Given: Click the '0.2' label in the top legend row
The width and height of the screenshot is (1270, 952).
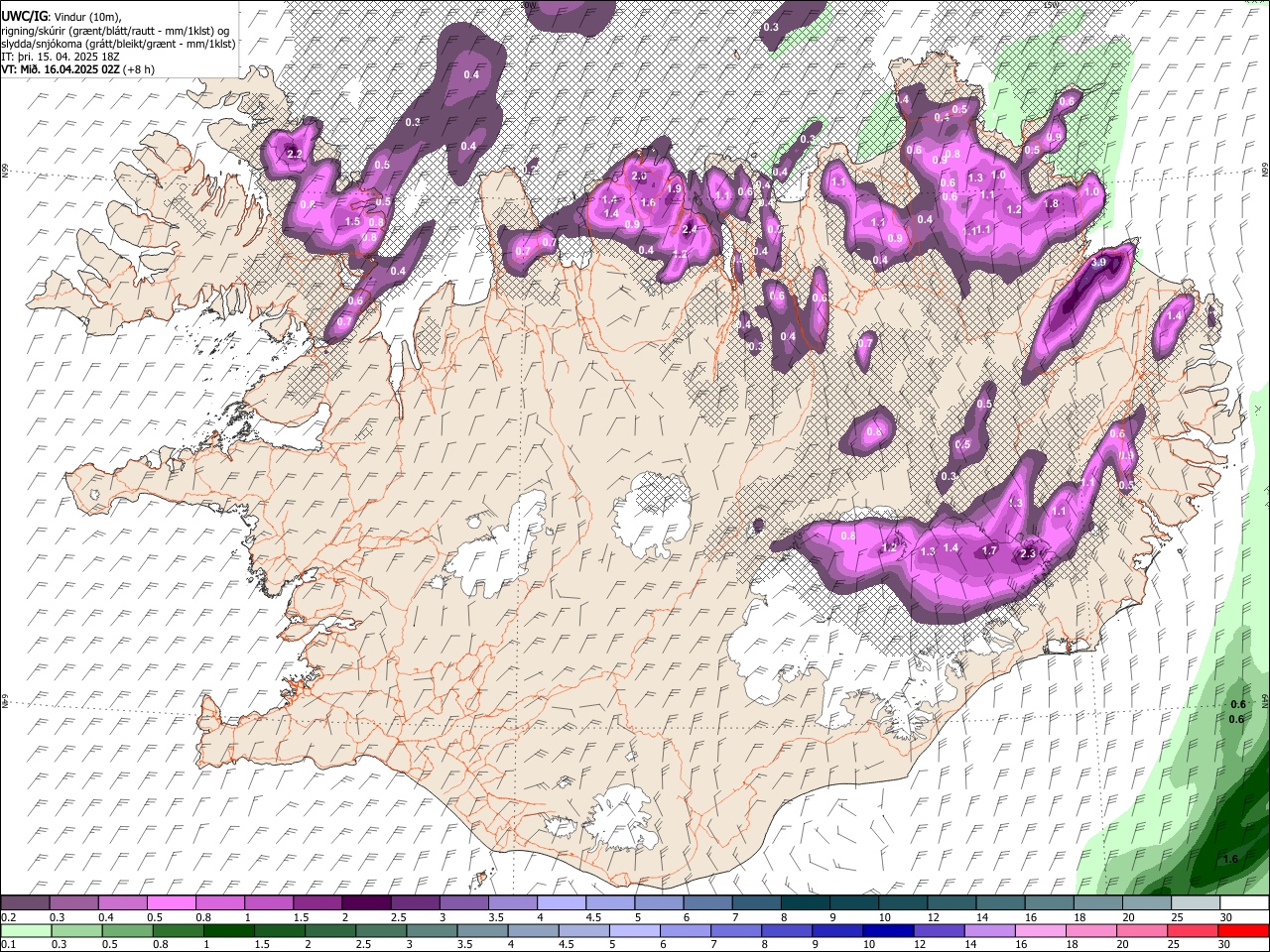Looking at the screenshot, I should [8, 917].
